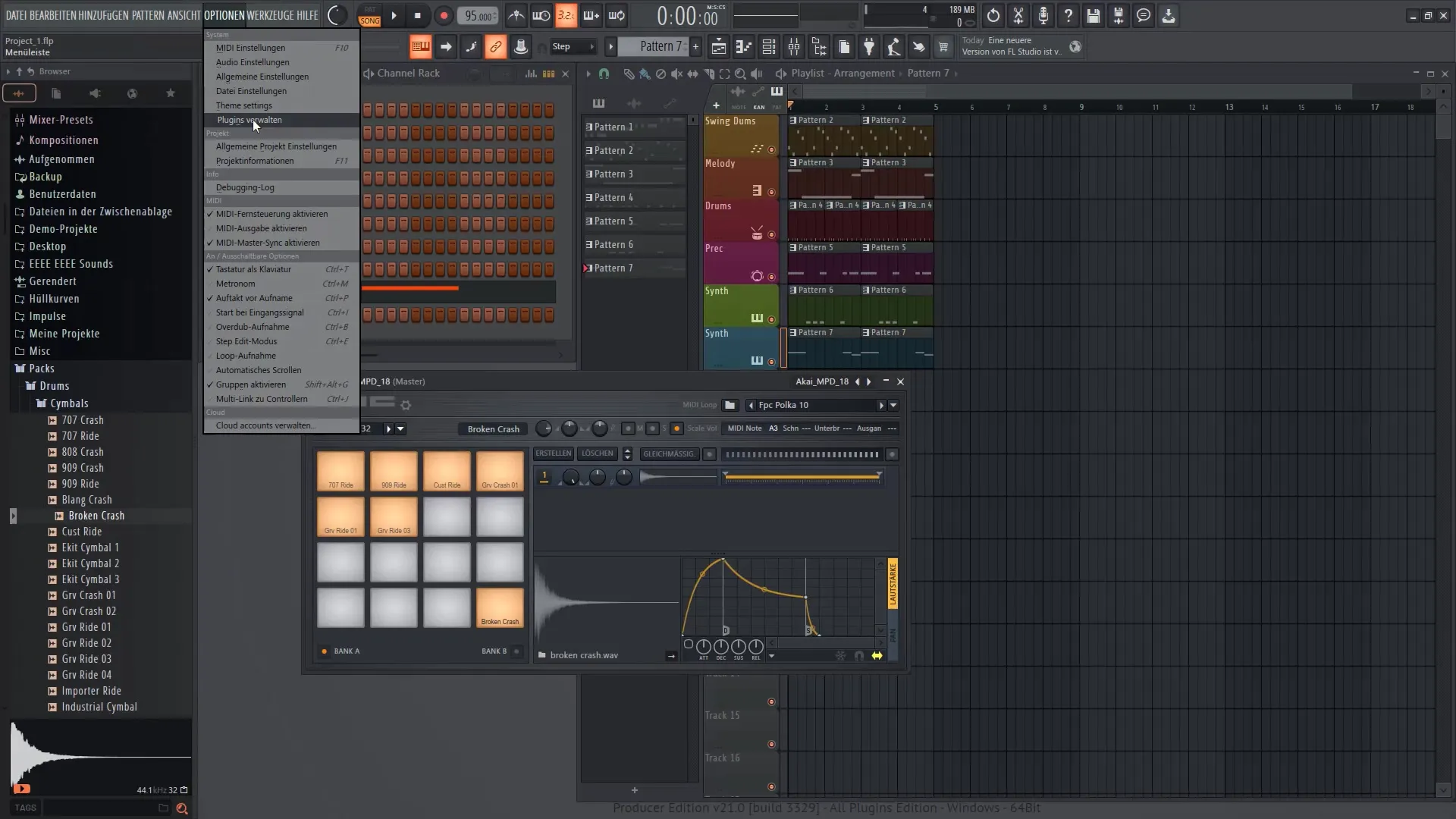Open the browser favorites star tab

[171, 93]
